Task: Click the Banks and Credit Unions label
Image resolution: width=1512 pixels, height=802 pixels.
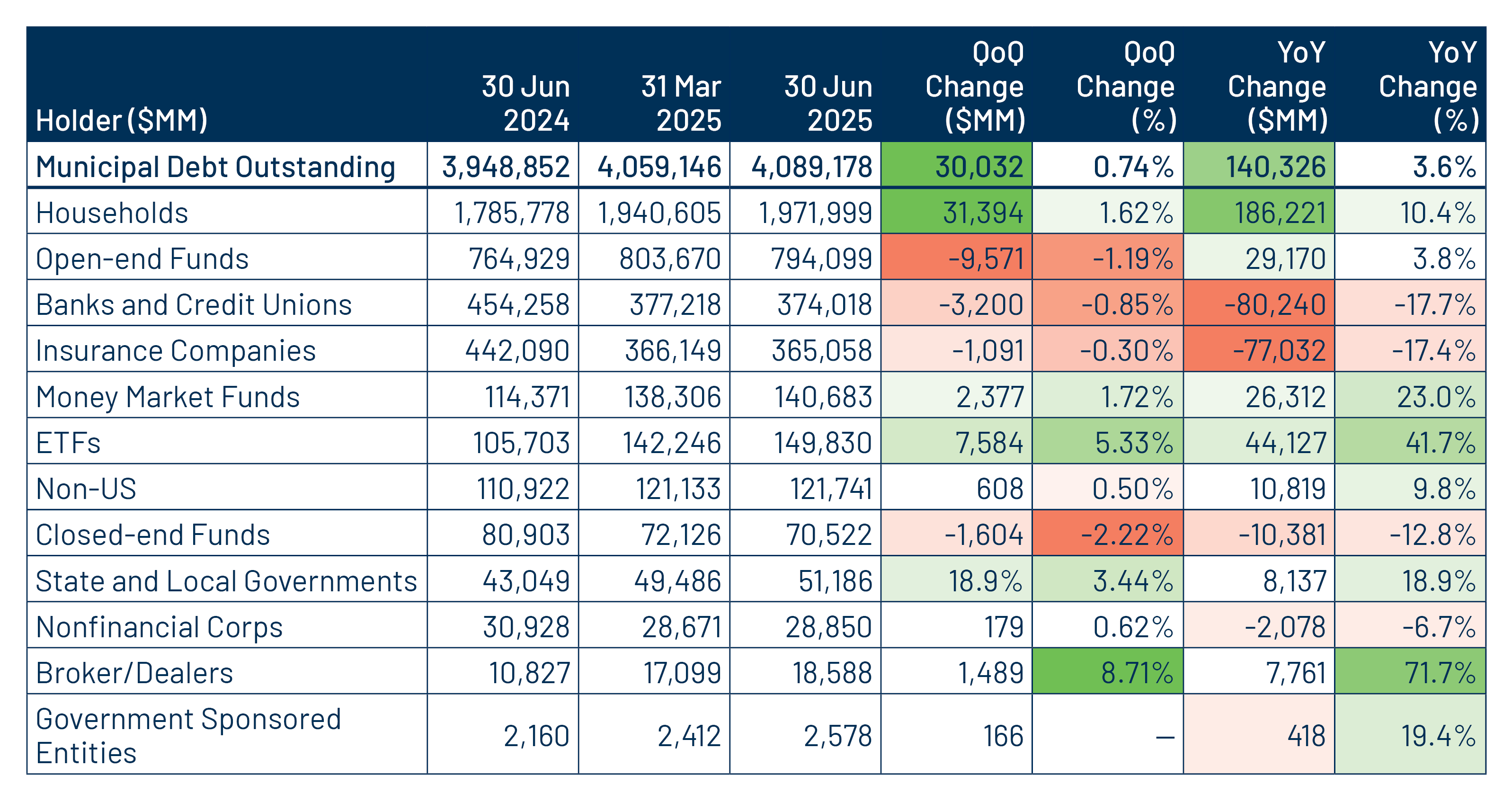Action: [x=194, y=305]
